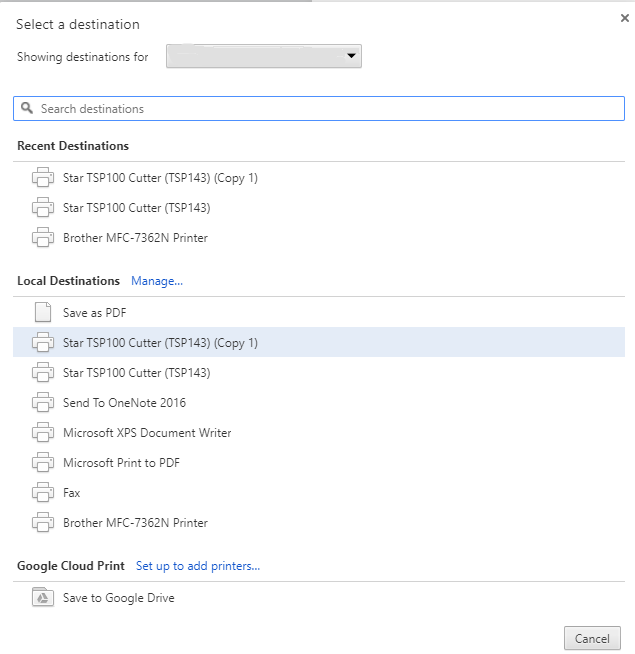The height and width of the screenshot is (654, 635).
Task: Choose Star TSP100 Cutter (TSP143) under Local Destinations
Action: coord(136,373)
